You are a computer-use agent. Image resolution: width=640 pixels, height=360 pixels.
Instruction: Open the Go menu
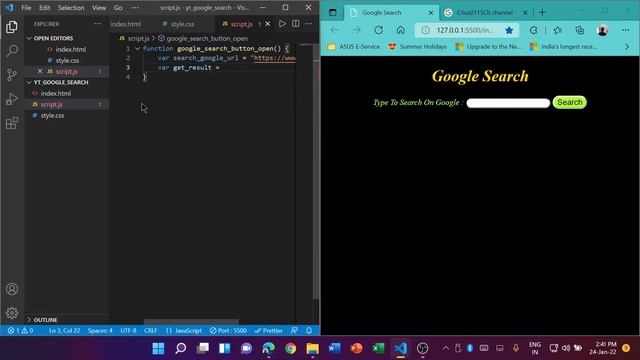(118, 8)
